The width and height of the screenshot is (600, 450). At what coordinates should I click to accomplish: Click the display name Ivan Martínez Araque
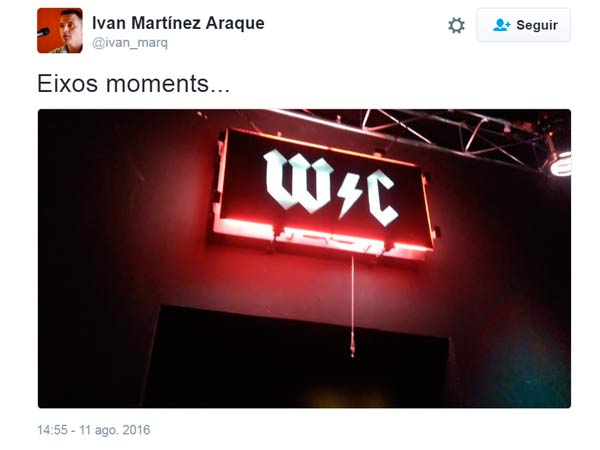(x=178, y=23)
